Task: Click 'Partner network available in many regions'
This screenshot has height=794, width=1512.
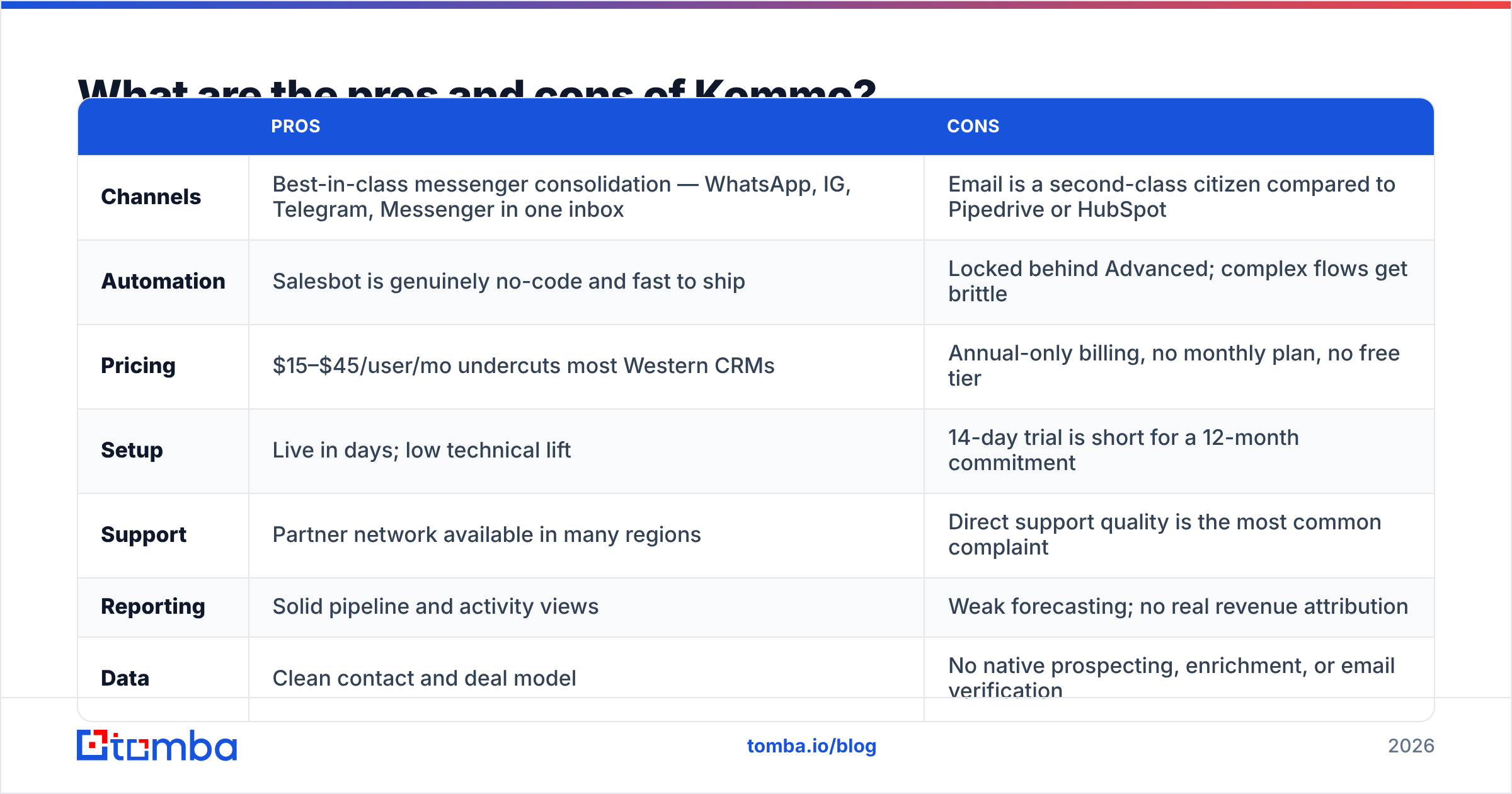Action: click(x=486, y=535)
